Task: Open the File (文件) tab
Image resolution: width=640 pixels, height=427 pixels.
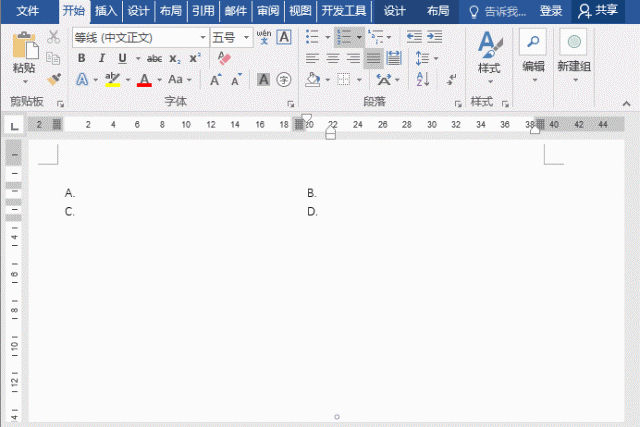Action: point(28,11)
